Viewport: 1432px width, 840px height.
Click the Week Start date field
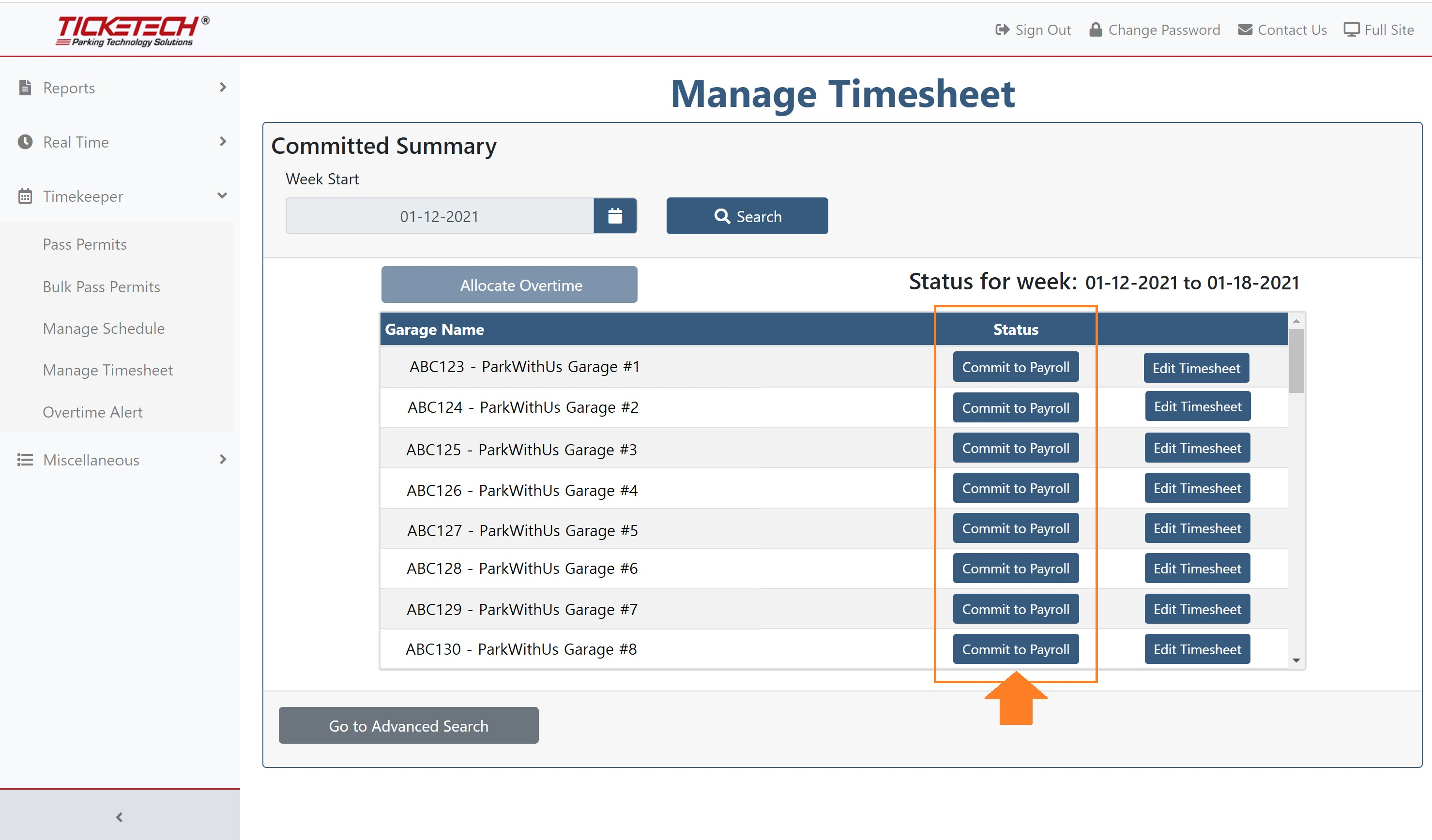[439, 216]
